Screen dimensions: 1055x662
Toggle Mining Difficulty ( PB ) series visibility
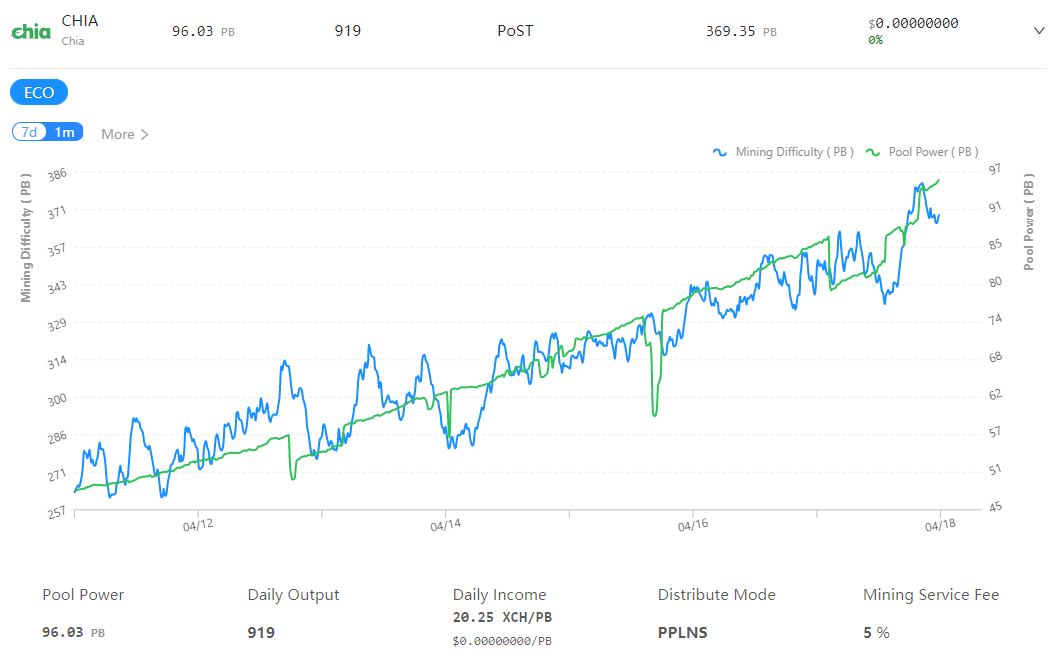point(794,152)
